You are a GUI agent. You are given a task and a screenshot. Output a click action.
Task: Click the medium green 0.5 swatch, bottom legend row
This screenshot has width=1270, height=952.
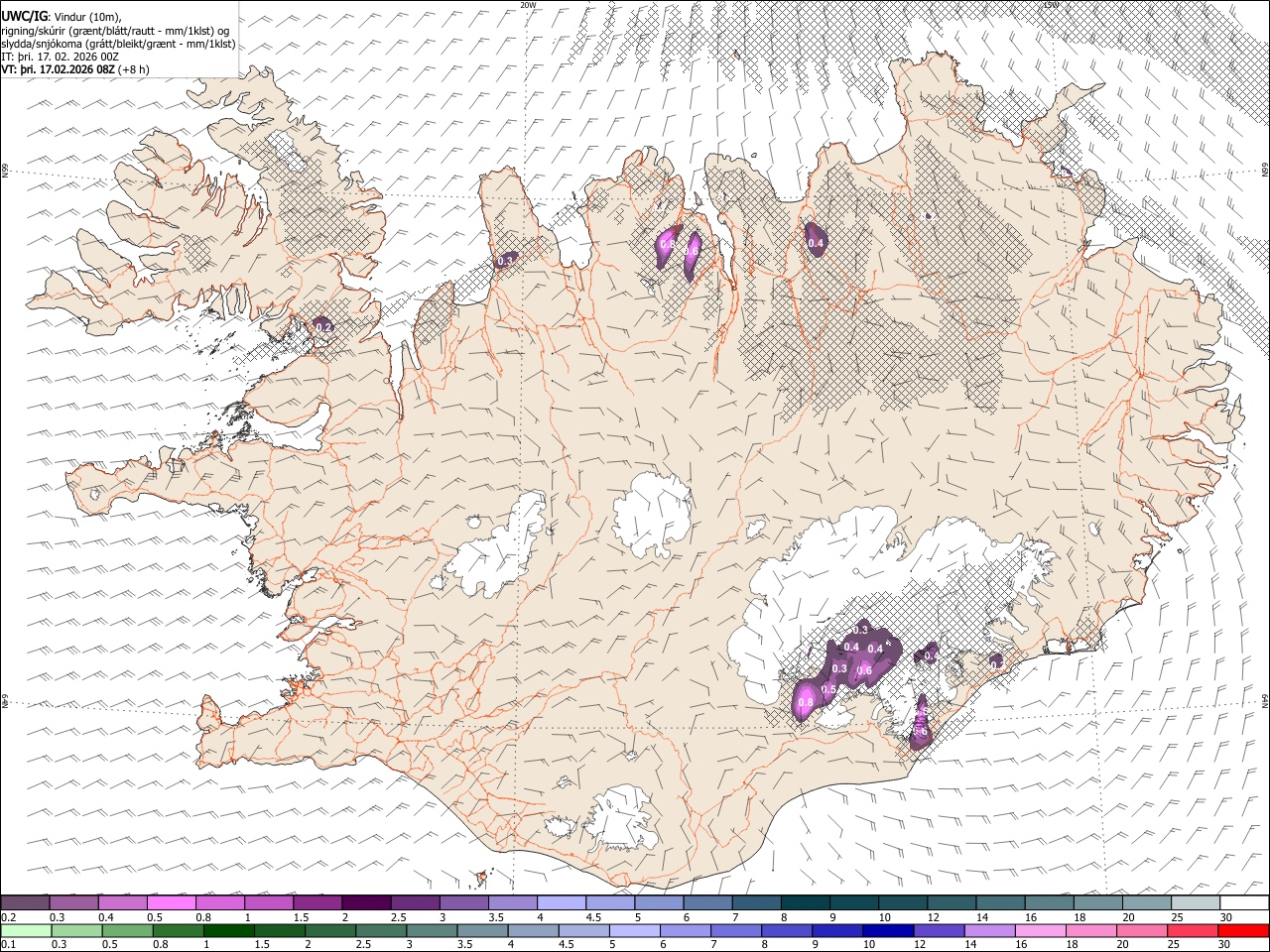click(128, 930)
